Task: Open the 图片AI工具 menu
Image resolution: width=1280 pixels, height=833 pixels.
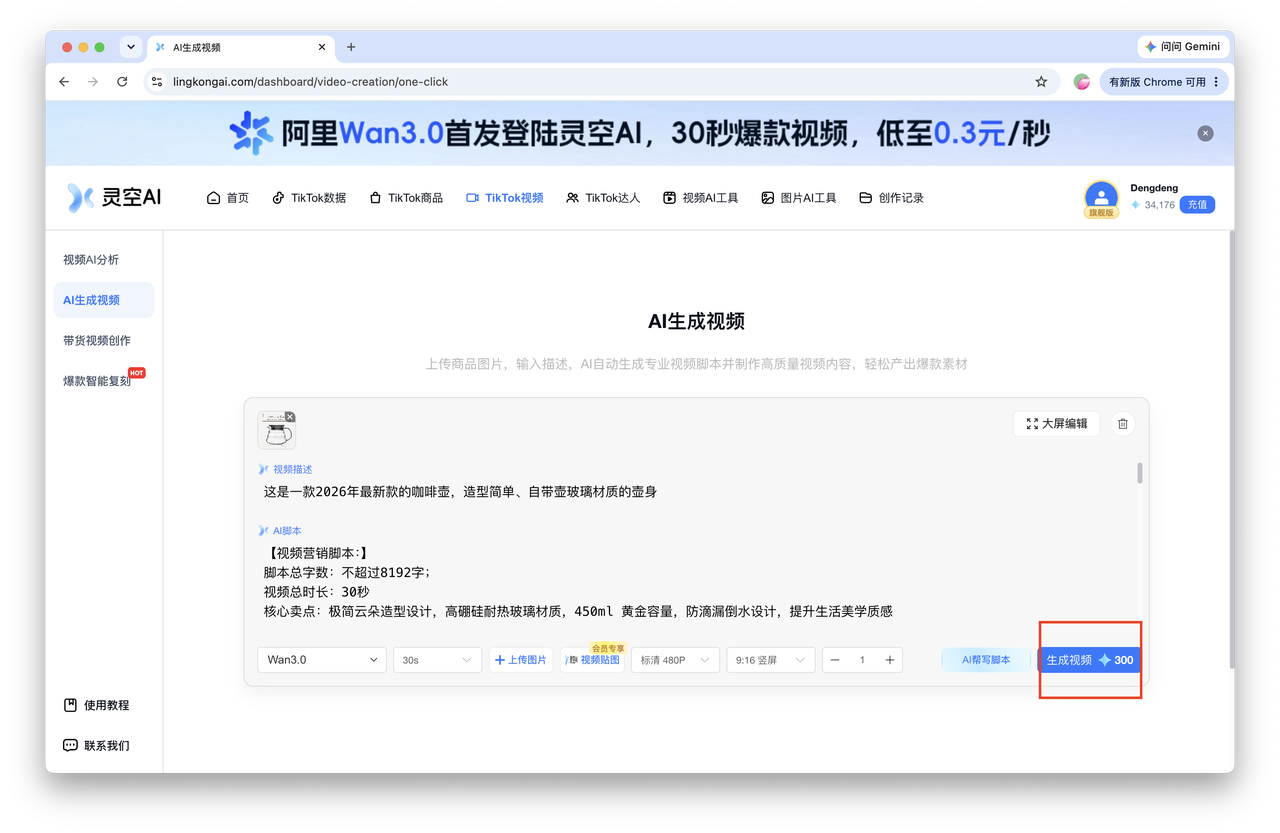Action: click(x=799, y=198)
